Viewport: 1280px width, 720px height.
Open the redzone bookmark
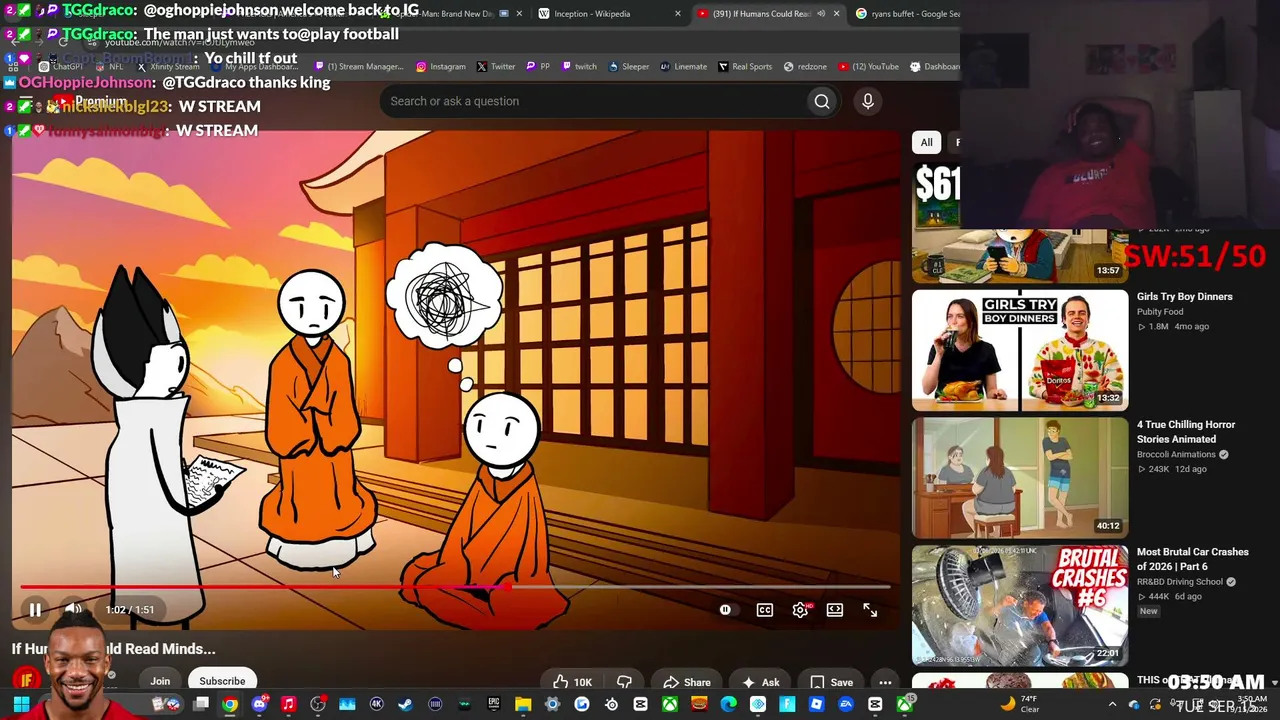(x=805, y=67)
